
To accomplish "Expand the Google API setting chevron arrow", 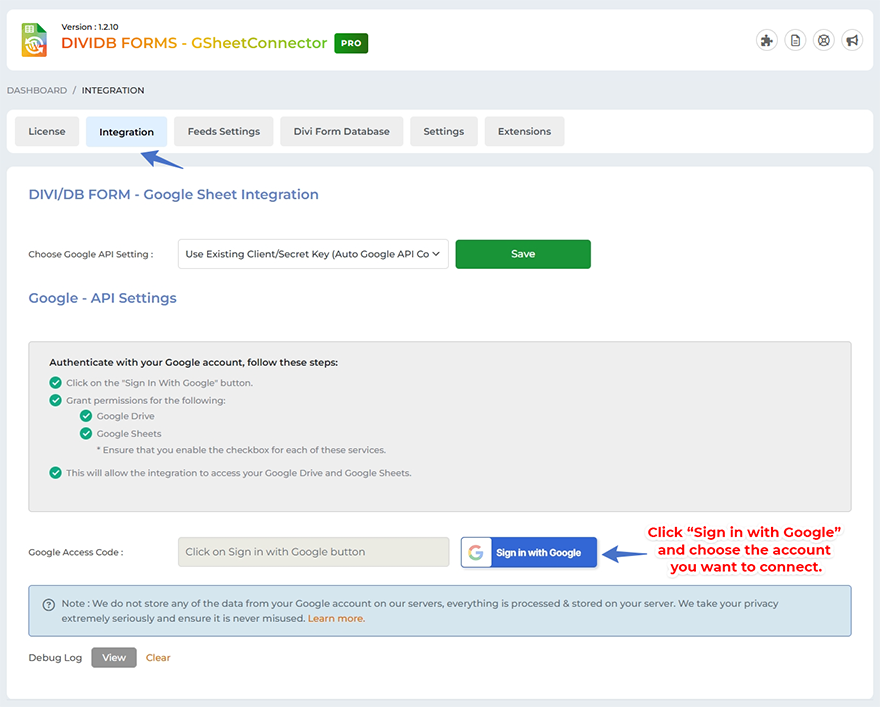I will pos(435,254).
